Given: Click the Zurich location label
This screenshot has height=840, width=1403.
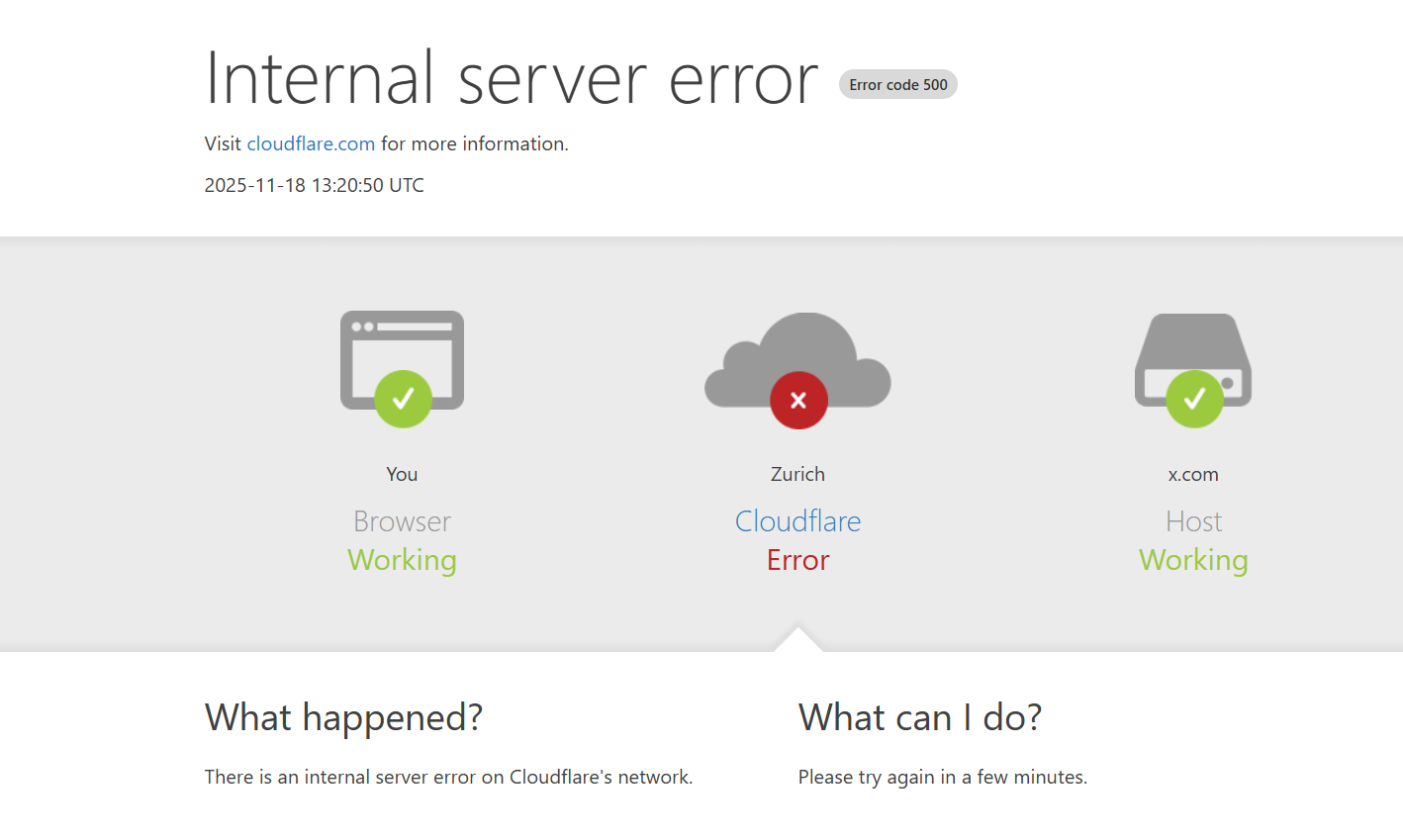Looking at the screenshot, I should 797,474.
